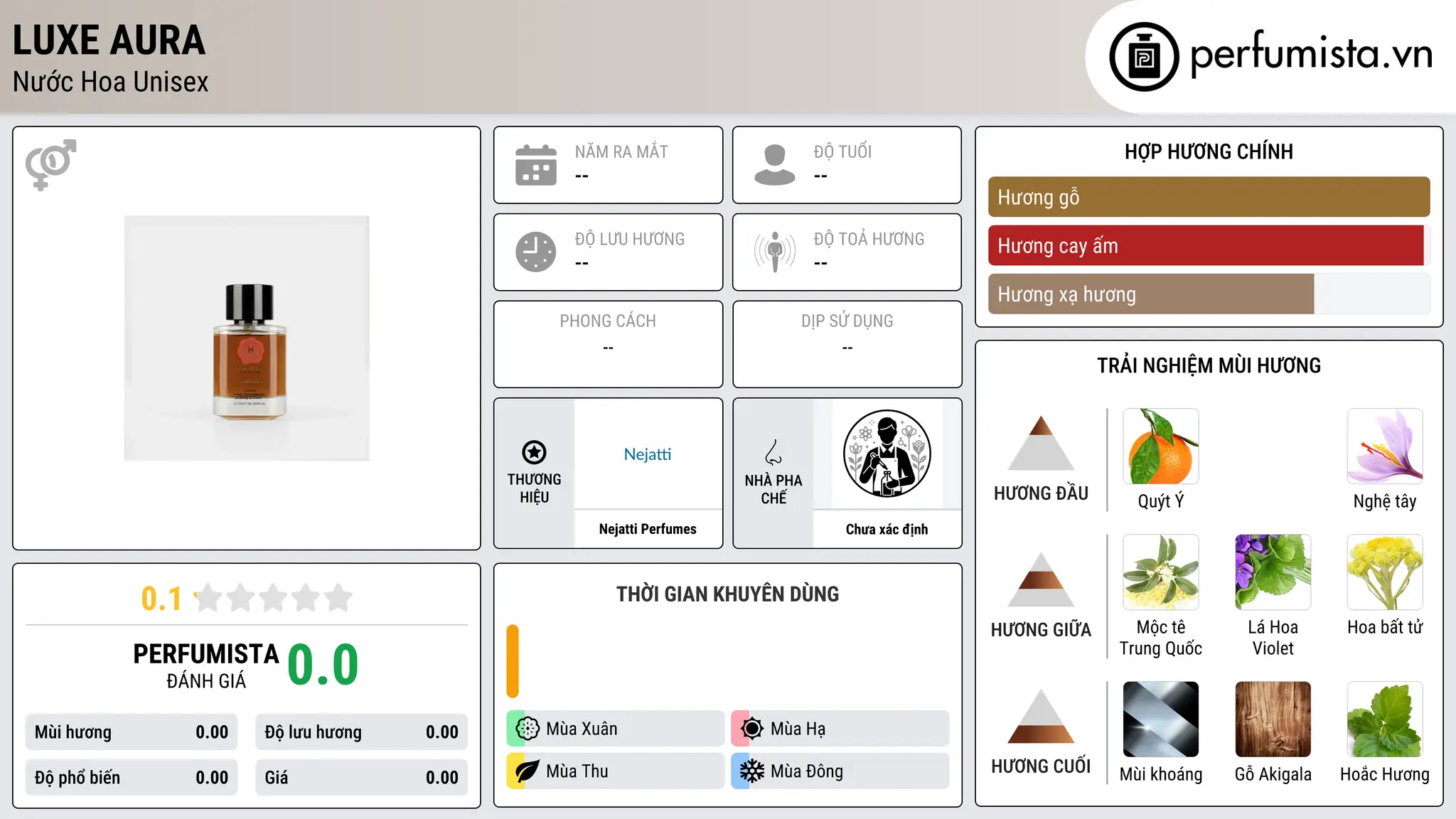Screen dimensions: 1456x819
Task: Click the perfumista.vn perfume bottle logo icon
Action: coord(1144,57)
